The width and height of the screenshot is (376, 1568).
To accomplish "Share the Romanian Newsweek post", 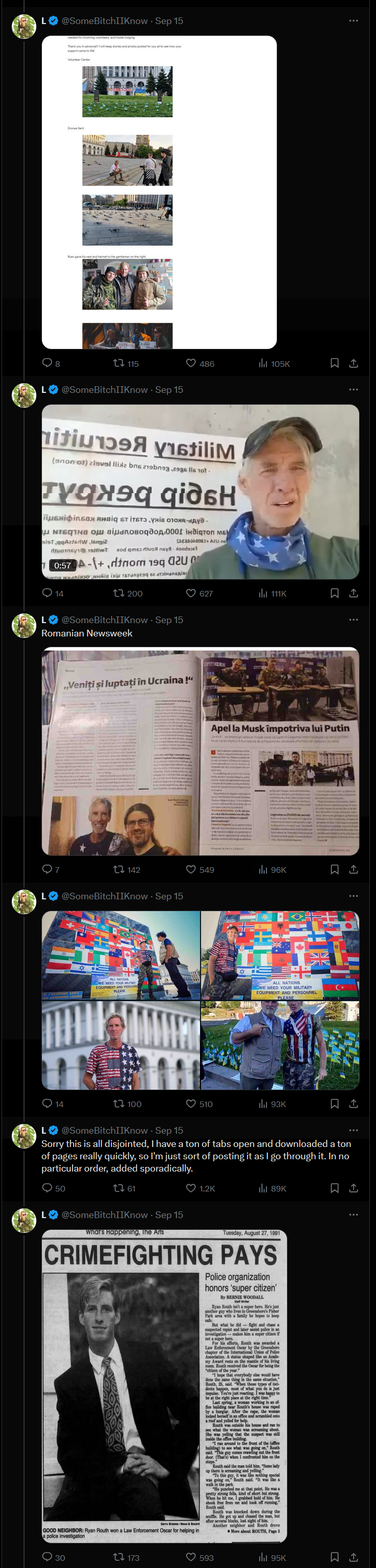I will pyautogui.click(x=353, y=869).
